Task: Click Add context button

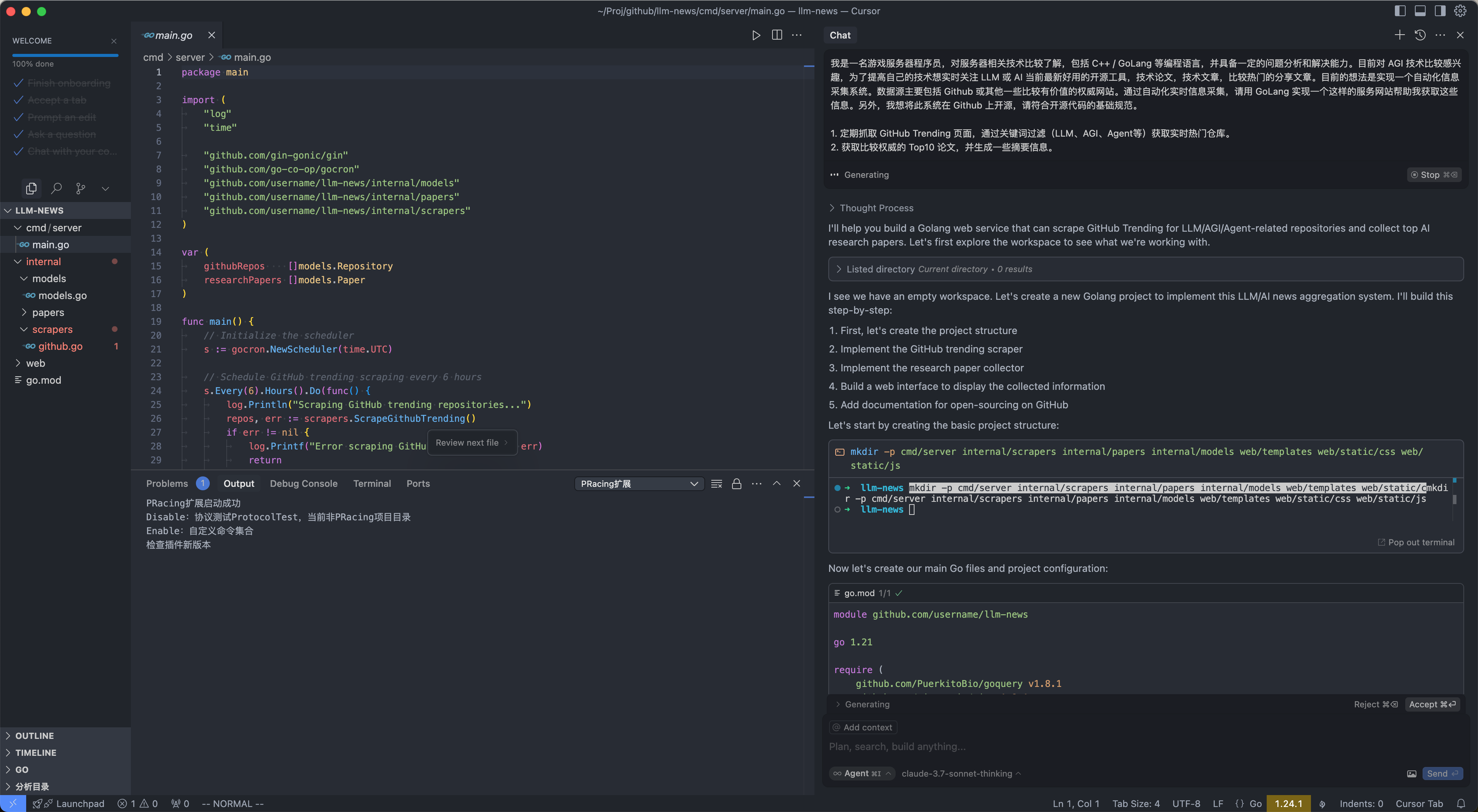Action: tap(863, 727)
